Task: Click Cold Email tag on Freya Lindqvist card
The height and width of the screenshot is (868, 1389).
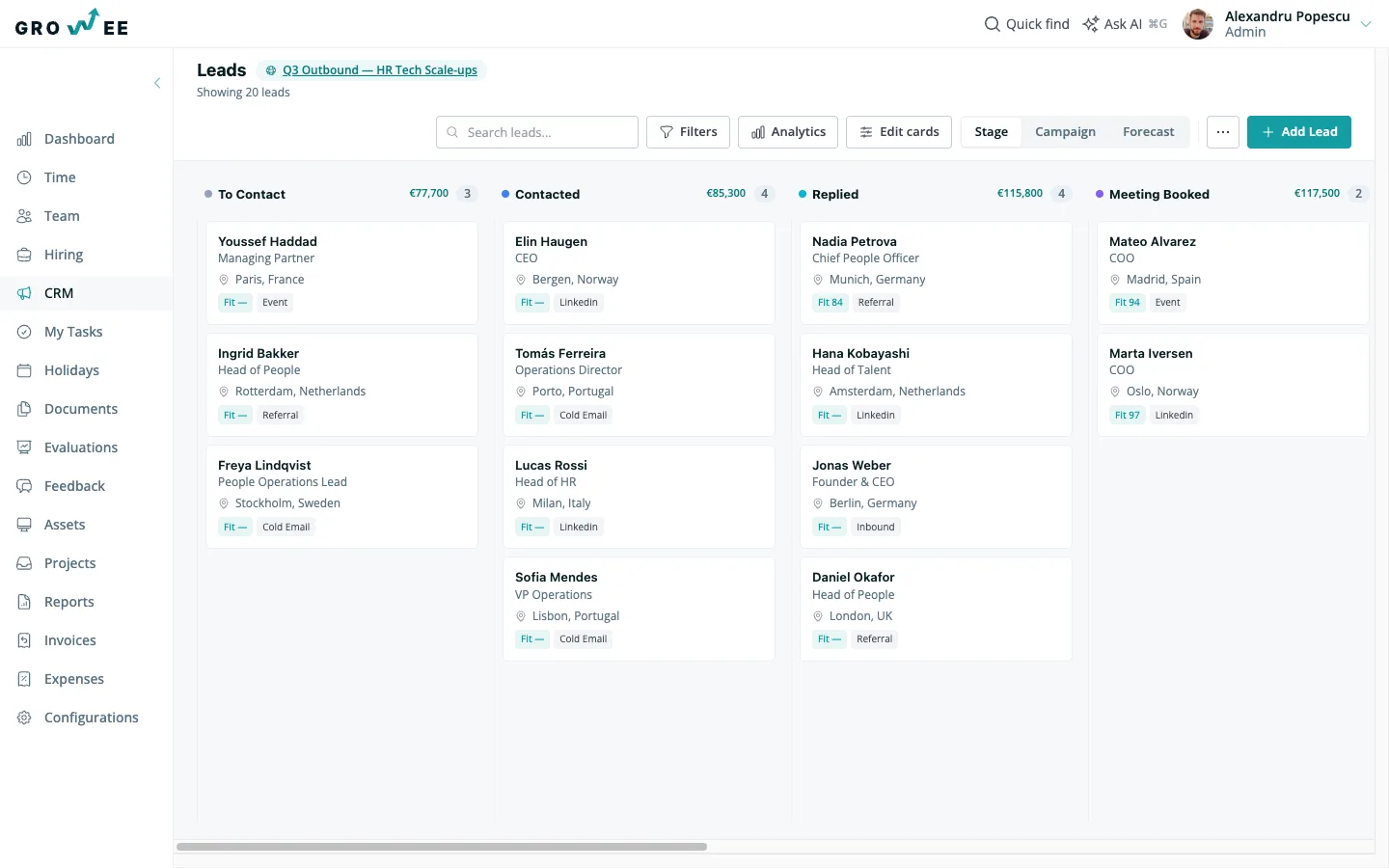Action: [286, 527]
